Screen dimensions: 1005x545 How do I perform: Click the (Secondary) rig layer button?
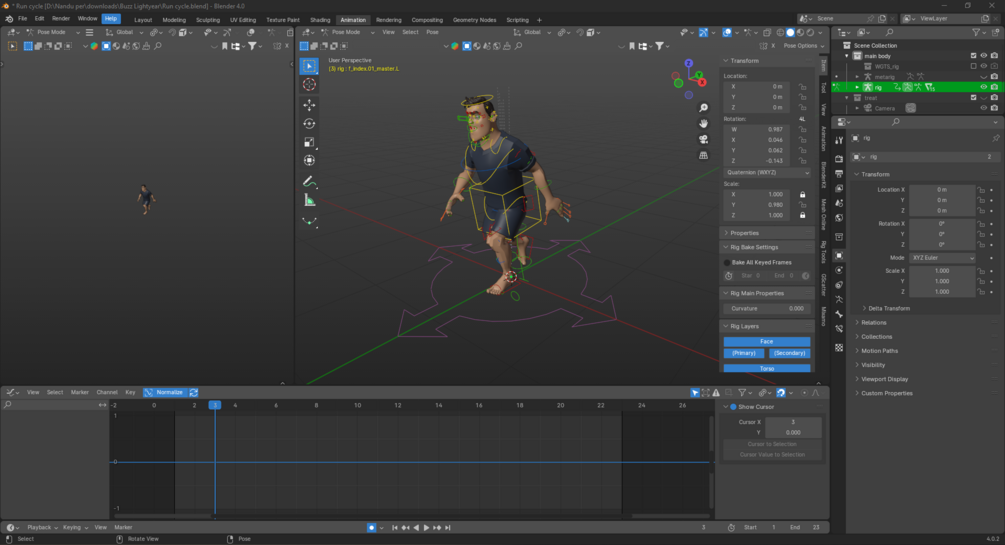[789, 353]
